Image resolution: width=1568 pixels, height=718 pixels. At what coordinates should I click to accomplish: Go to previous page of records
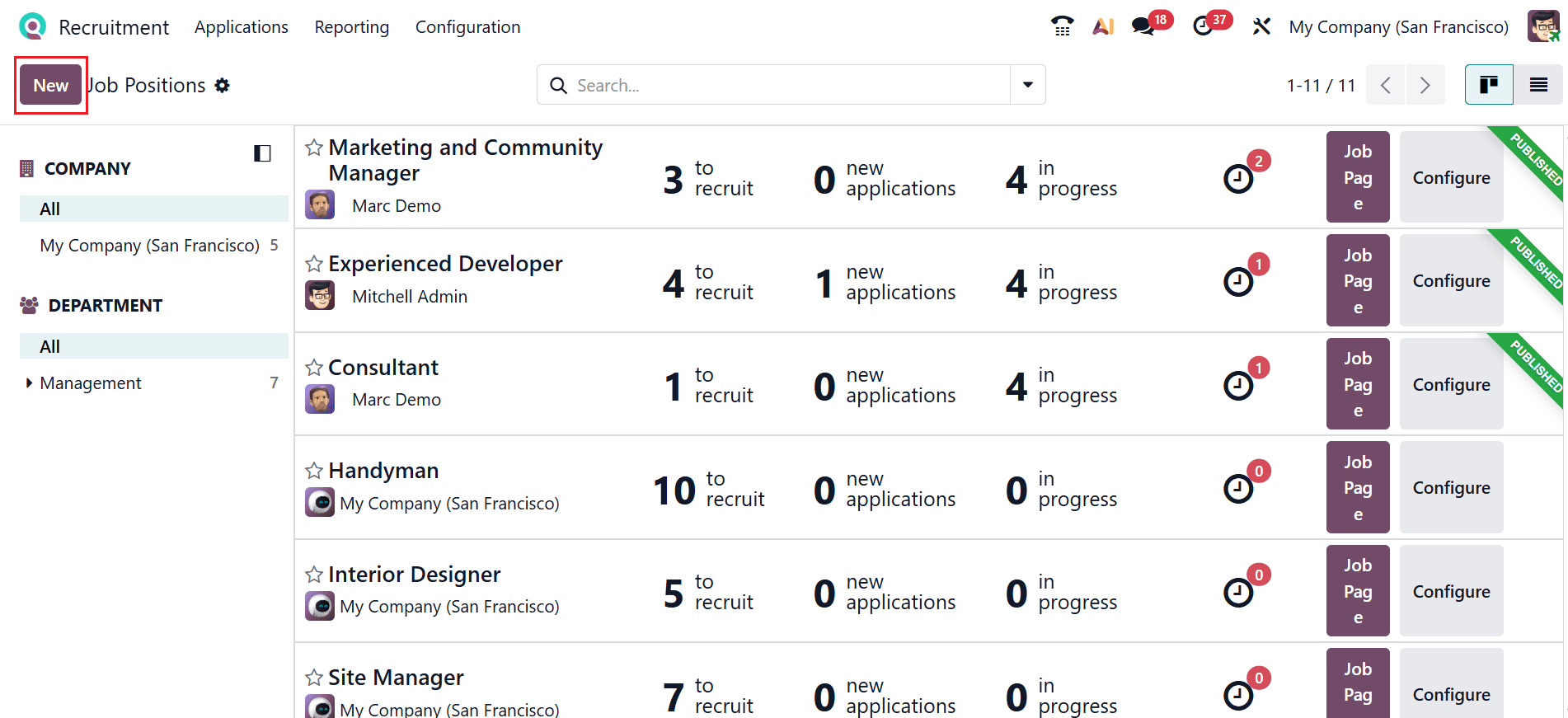[x=1386, y=85]
